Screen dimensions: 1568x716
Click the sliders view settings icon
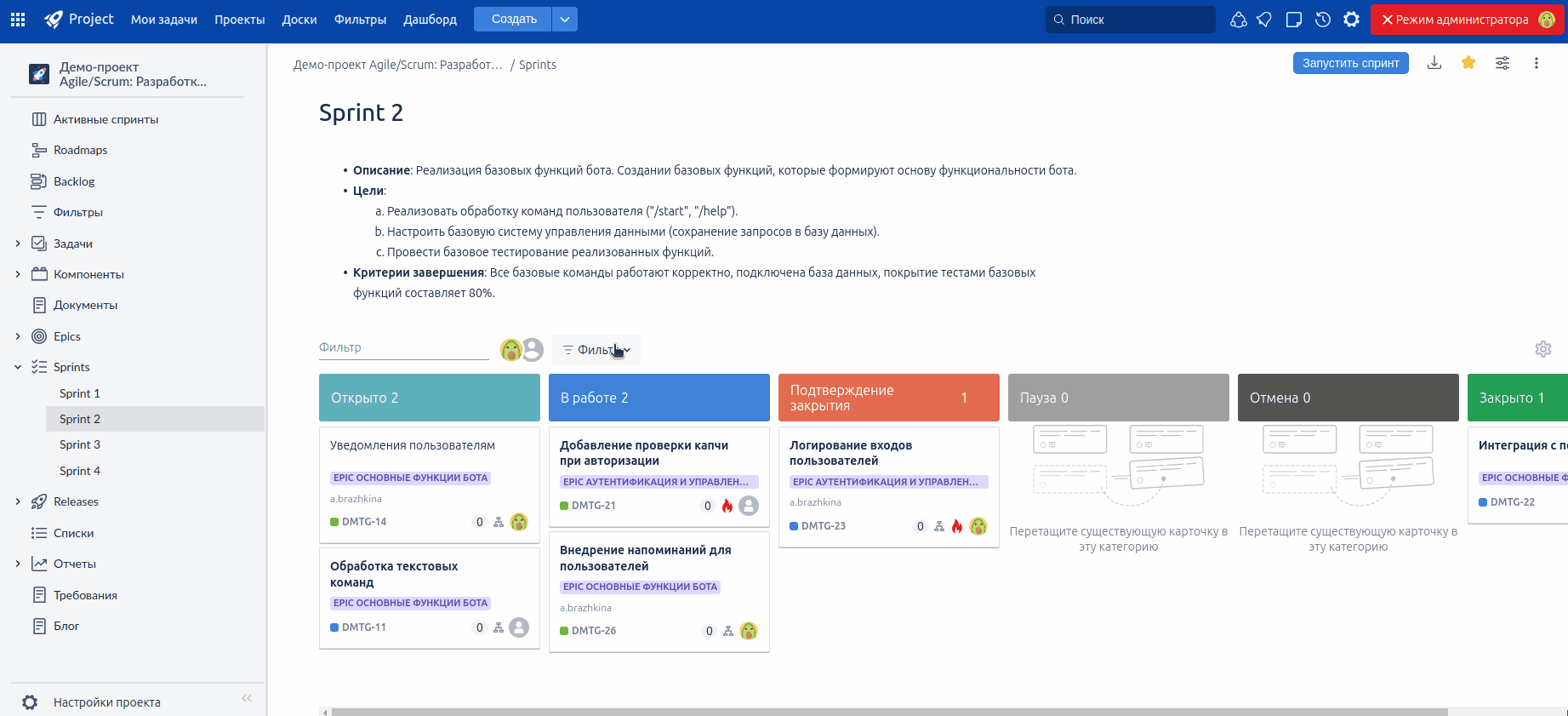(1502, 63)
